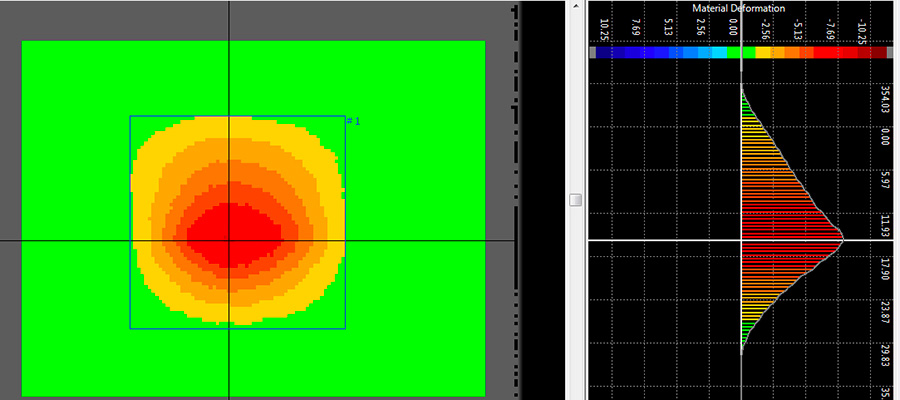Click the scroll-up arrow above the chart panel
This screenshot has width=900, height=400.
tap(574, 7)
